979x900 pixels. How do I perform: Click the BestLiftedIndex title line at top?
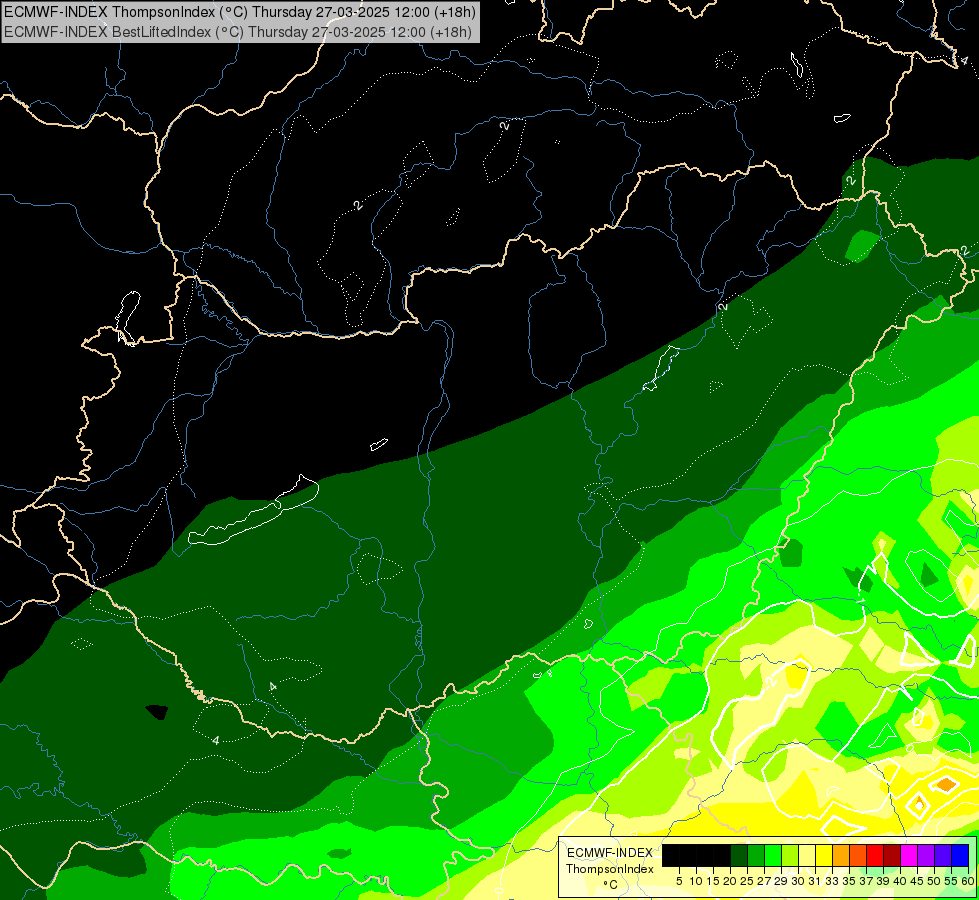[238, 31]
